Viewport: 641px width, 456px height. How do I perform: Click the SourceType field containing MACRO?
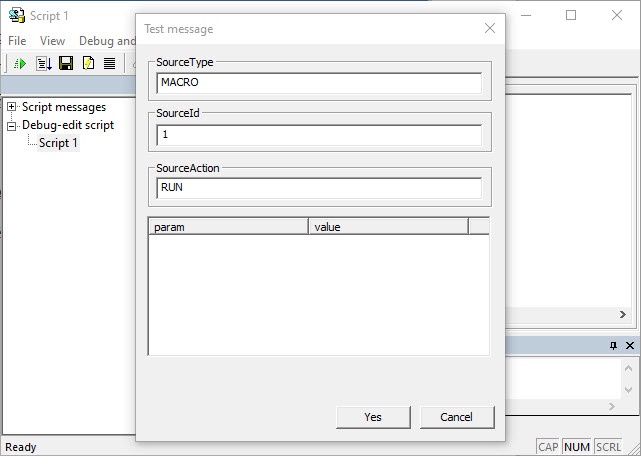(319, 83)
